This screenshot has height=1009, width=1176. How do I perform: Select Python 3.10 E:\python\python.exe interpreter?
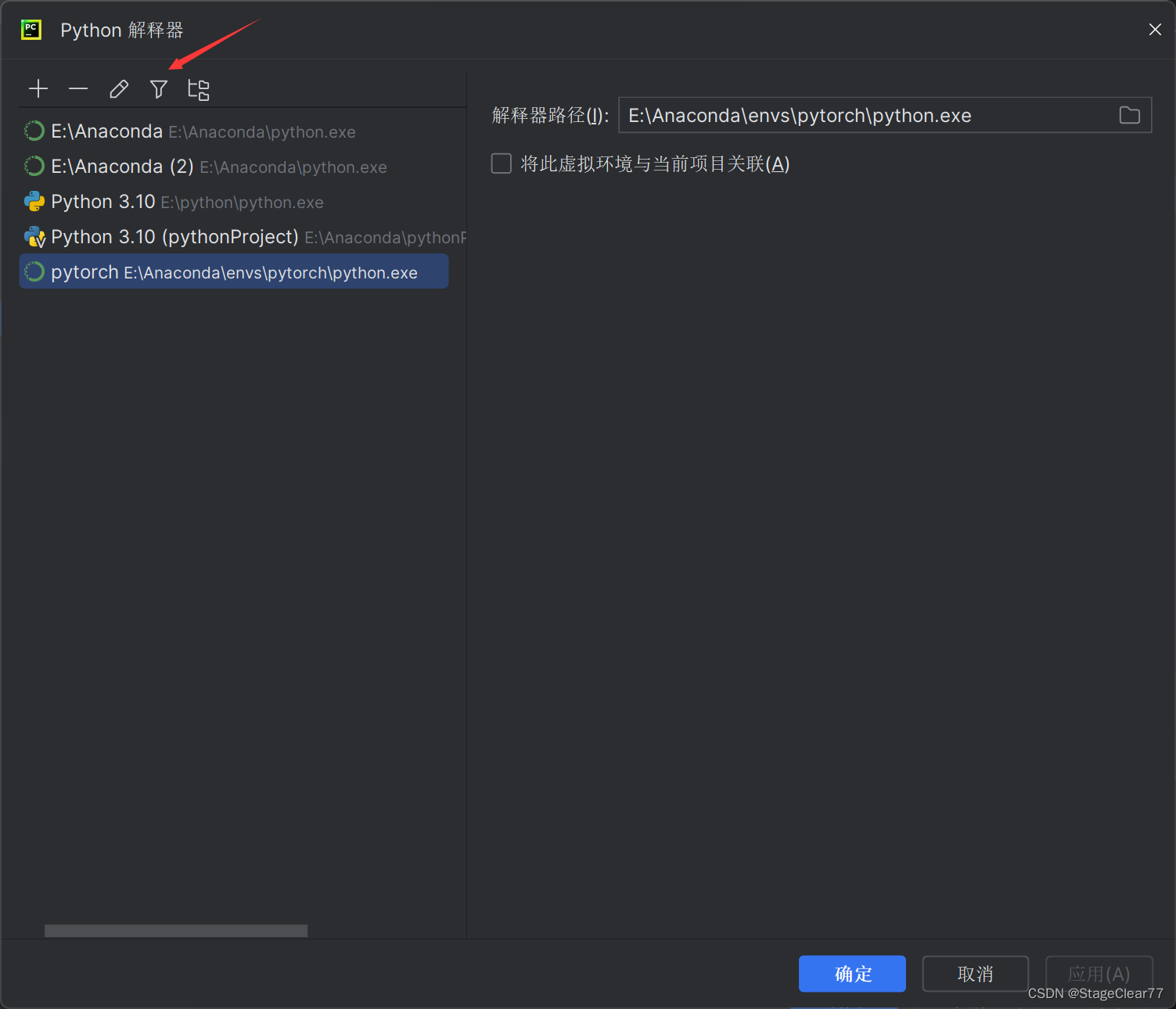coord(234,202)
